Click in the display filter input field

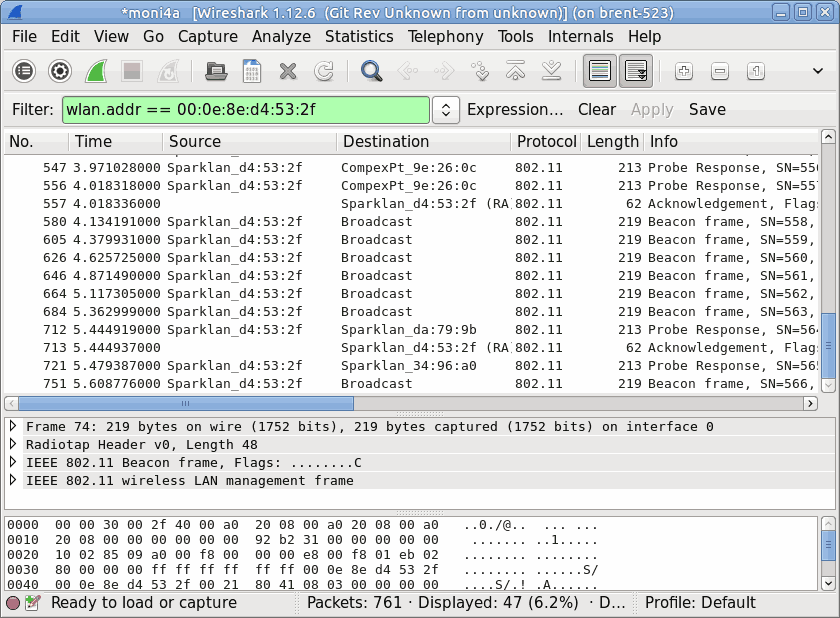click(246, 110)
